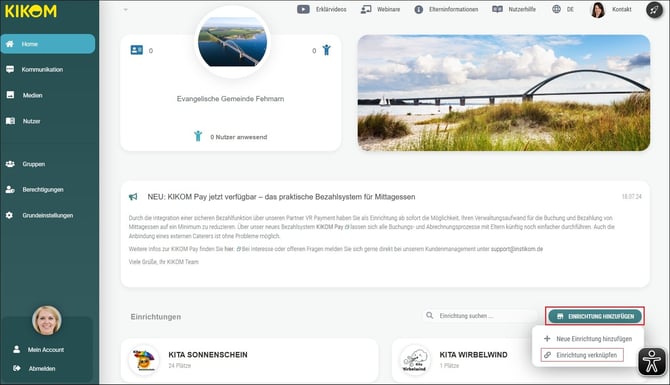Click the sidebar user profile photo
The width and height of the screenshot is (670, 385).
47,320
